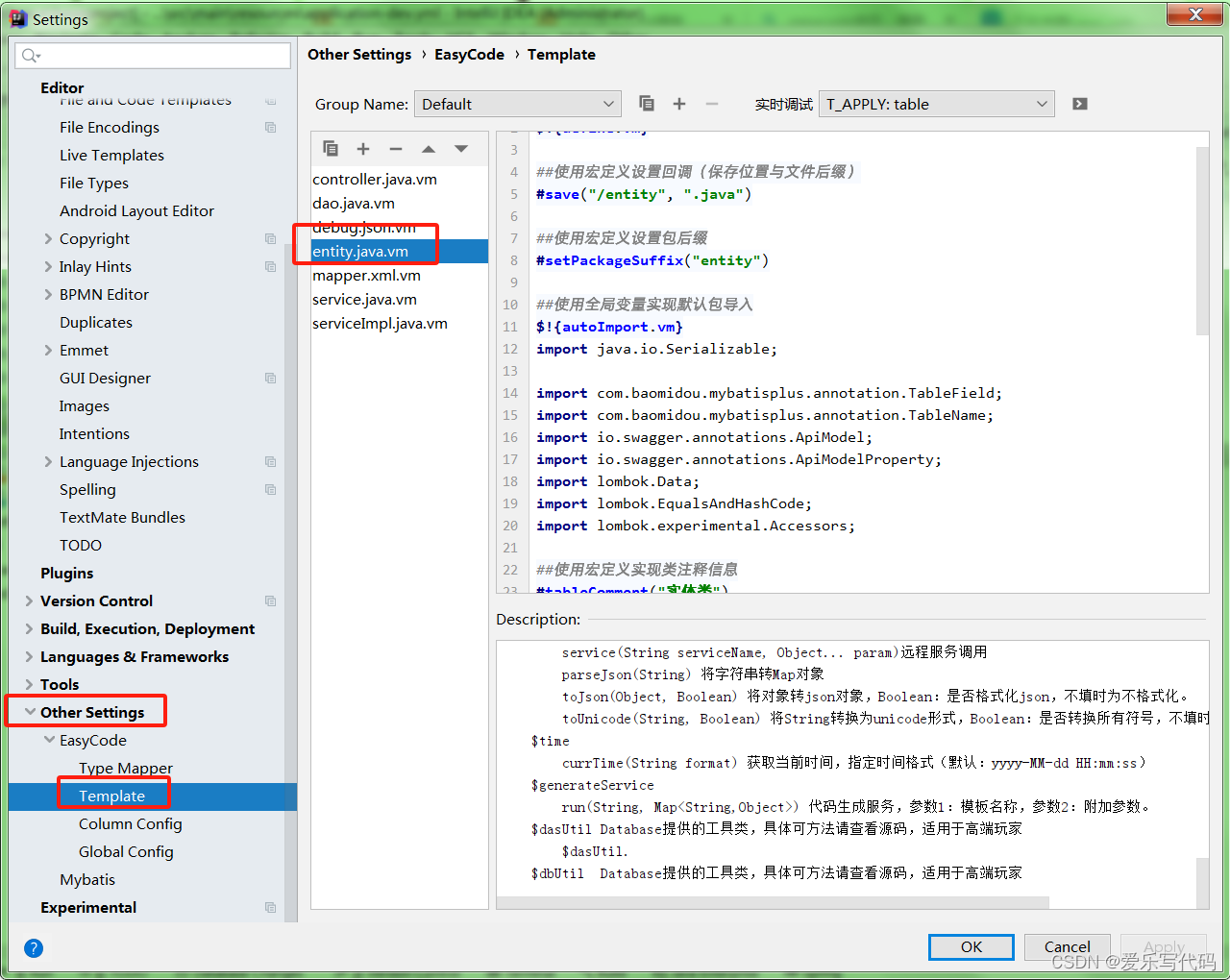This screenshot has width=1230, height=980.
Task: Run the real-time debug arrow icon
Action: point(1080,104)
